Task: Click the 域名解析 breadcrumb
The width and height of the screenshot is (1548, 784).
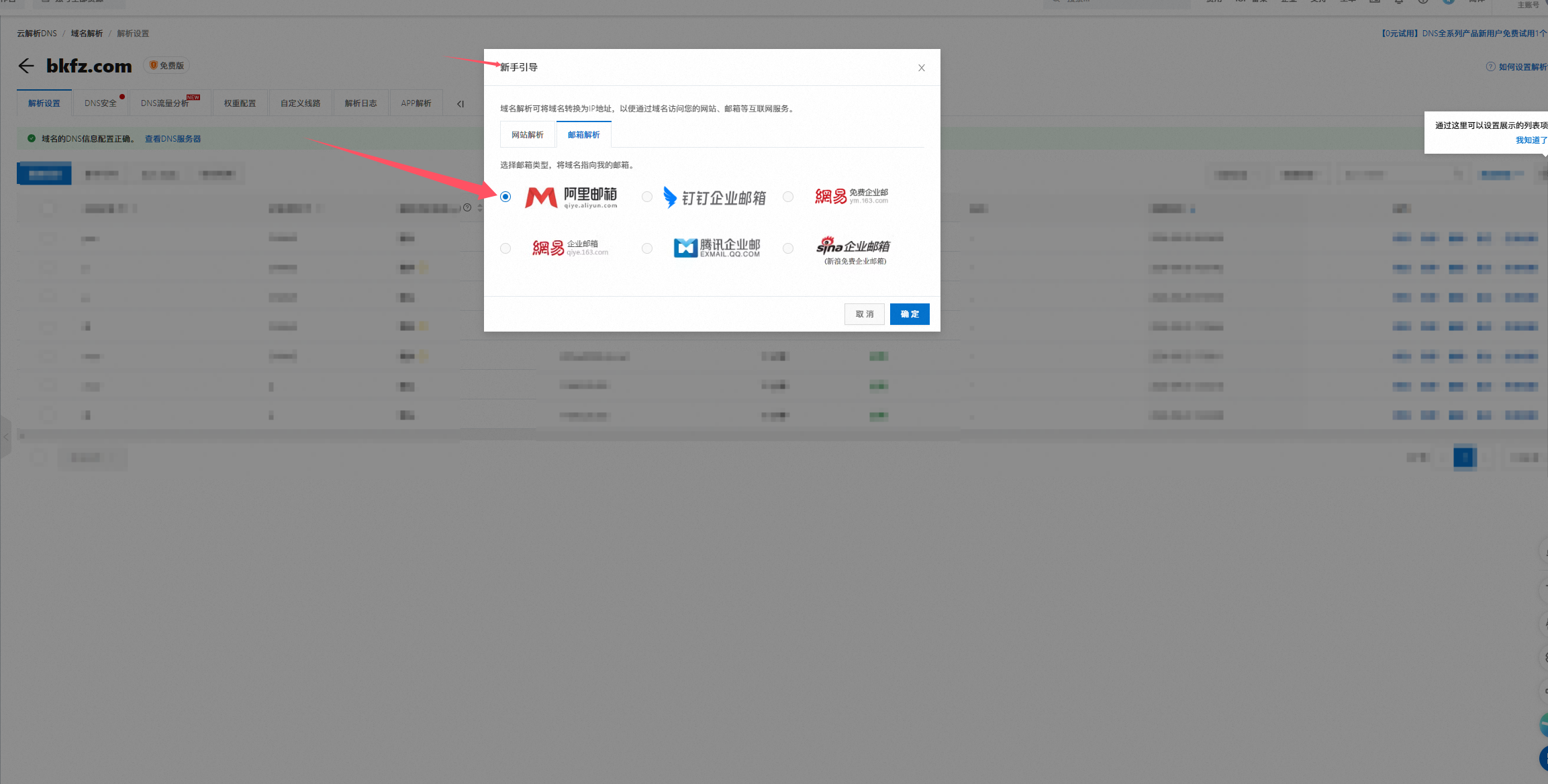Action: (x=87, y=34)
